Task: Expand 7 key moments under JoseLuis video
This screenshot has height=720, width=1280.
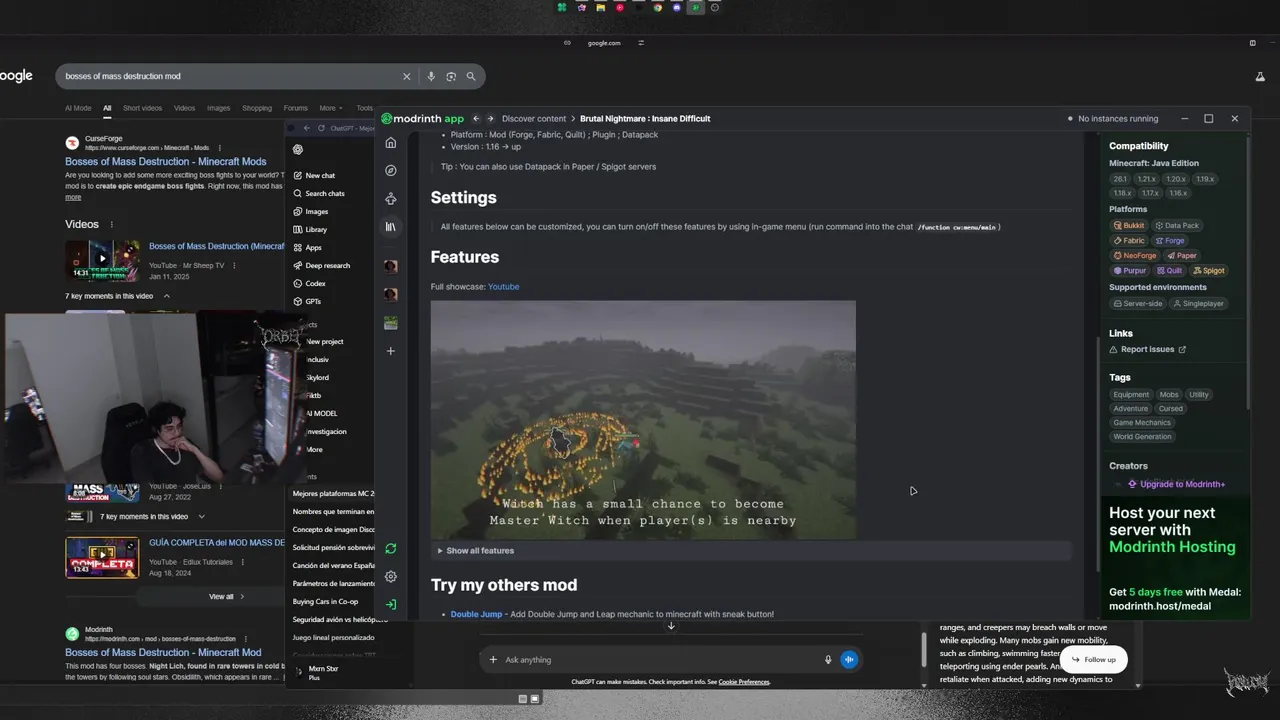Action: (x=201, y=517)
